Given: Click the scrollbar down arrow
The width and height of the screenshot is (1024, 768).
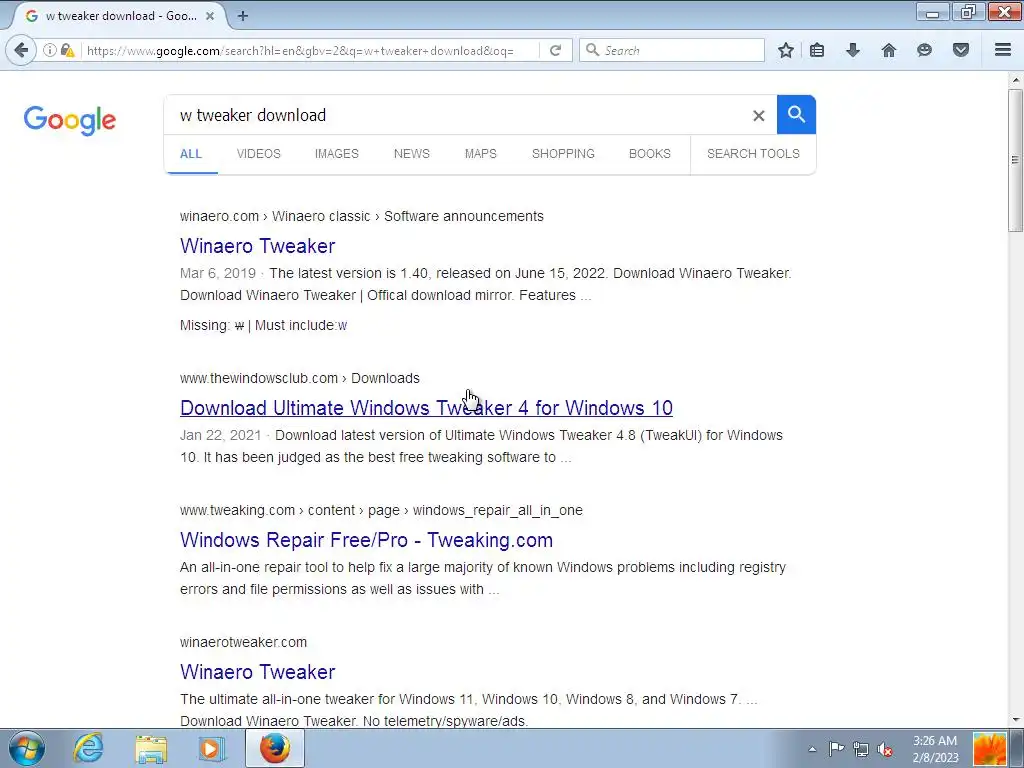Looking at the screenshot, I should pos(1015,720).
